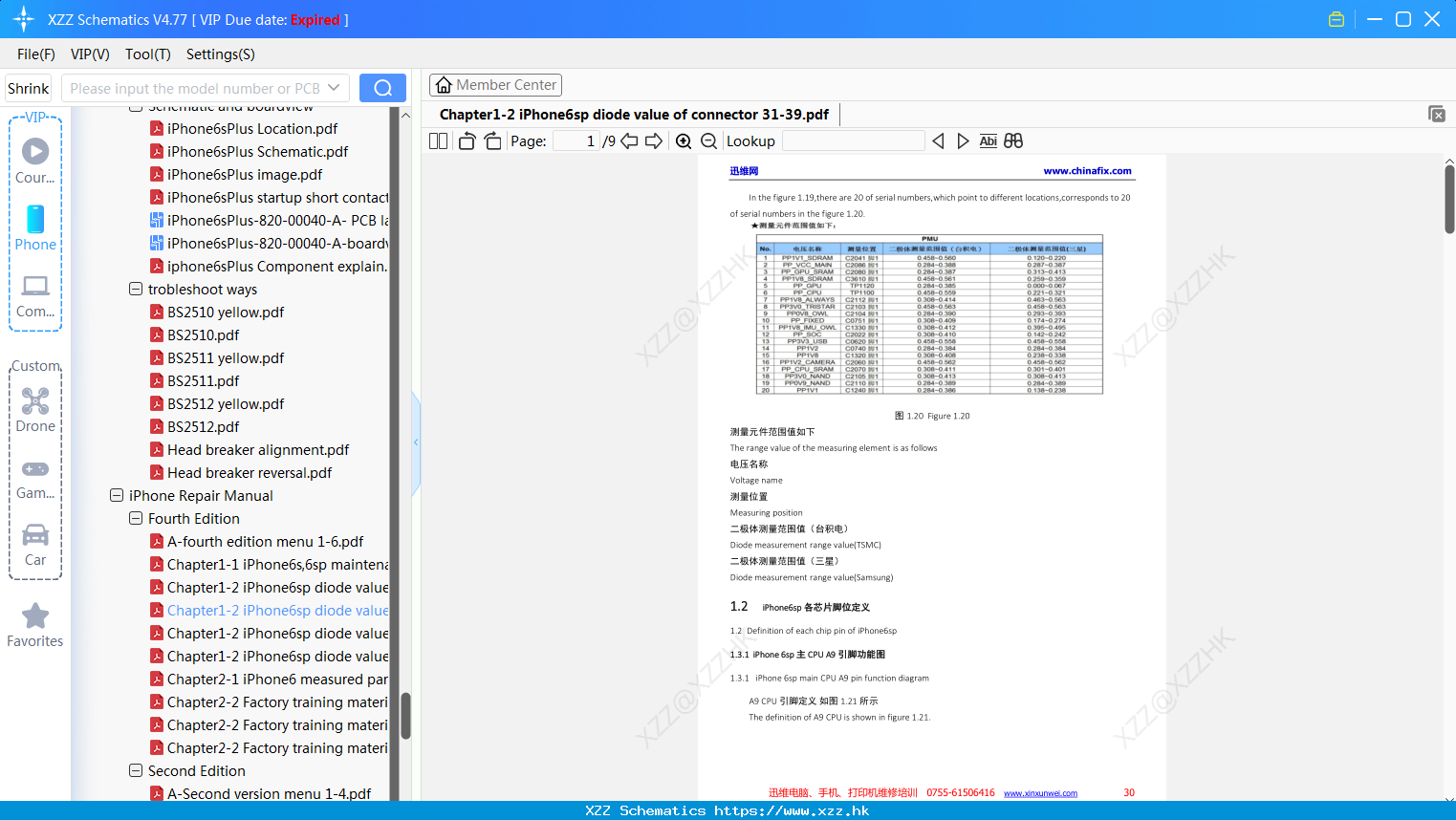The height and width of the screenshot is (820, 1456).
Task: Open A-fourth edition menu 1-6.pdf
Action: (x=265, y=541)
